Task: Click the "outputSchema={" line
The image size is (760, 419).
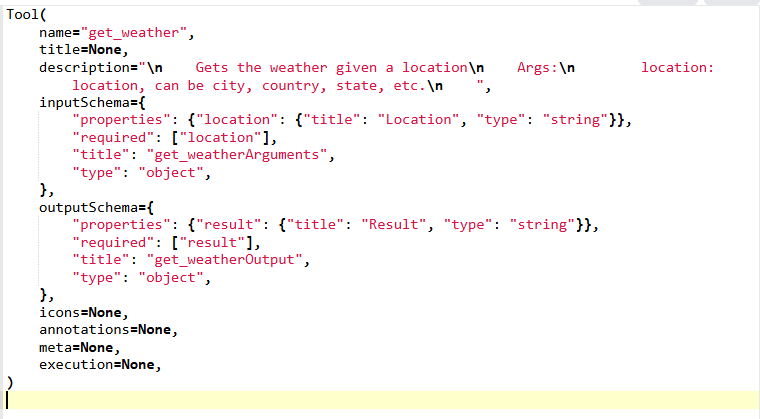Action: click(96, 208)
